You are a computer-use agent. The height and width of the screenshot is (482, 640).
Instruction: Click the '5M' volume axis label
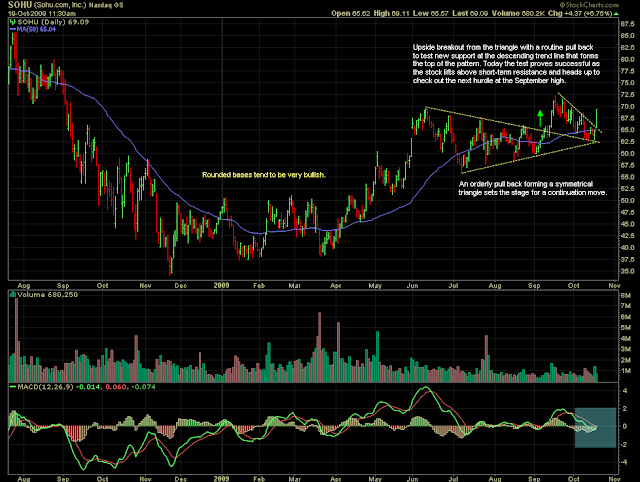625,328
